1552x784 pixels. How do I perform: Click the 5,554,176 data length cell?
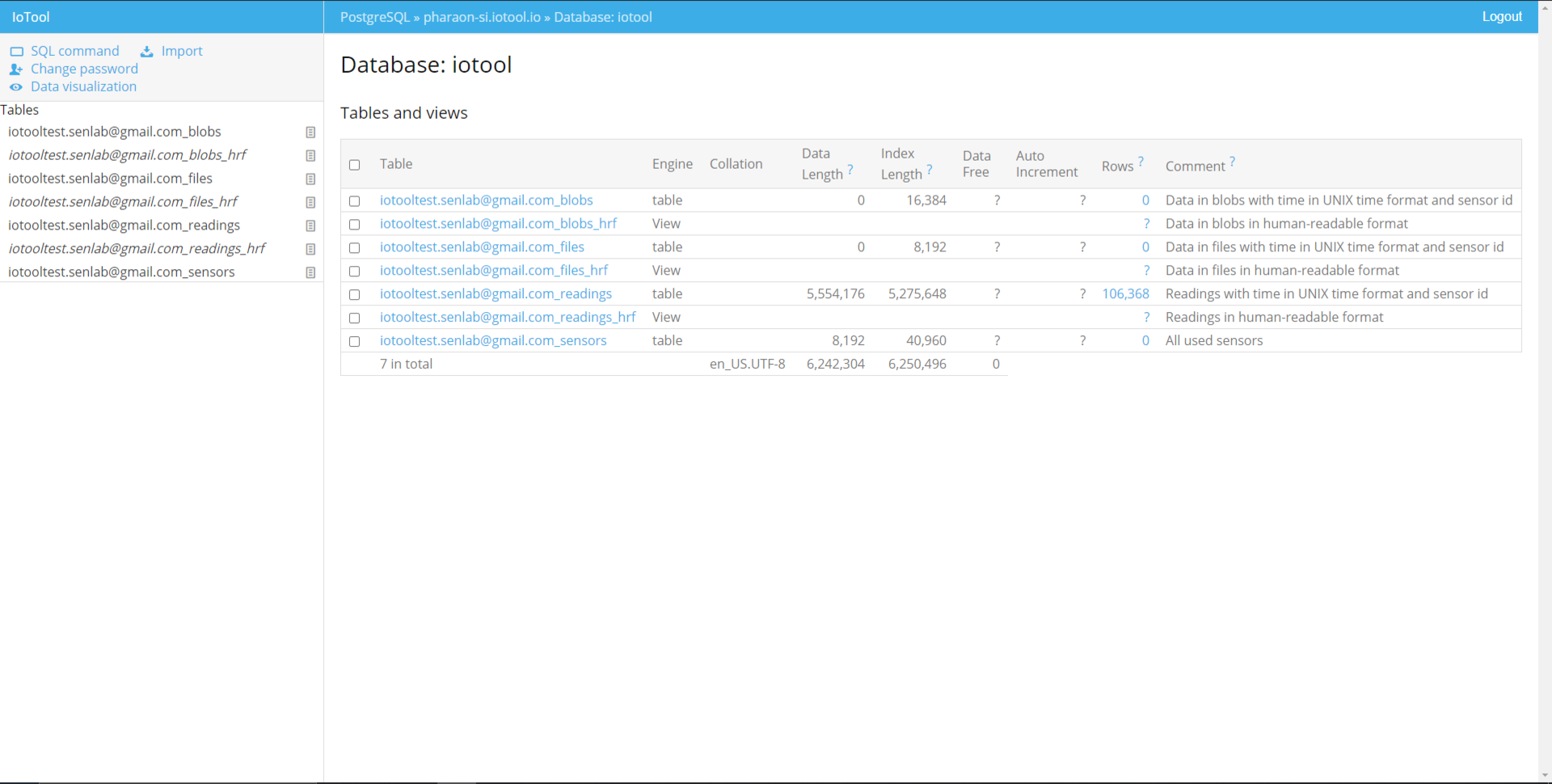[x=835, y=294]
